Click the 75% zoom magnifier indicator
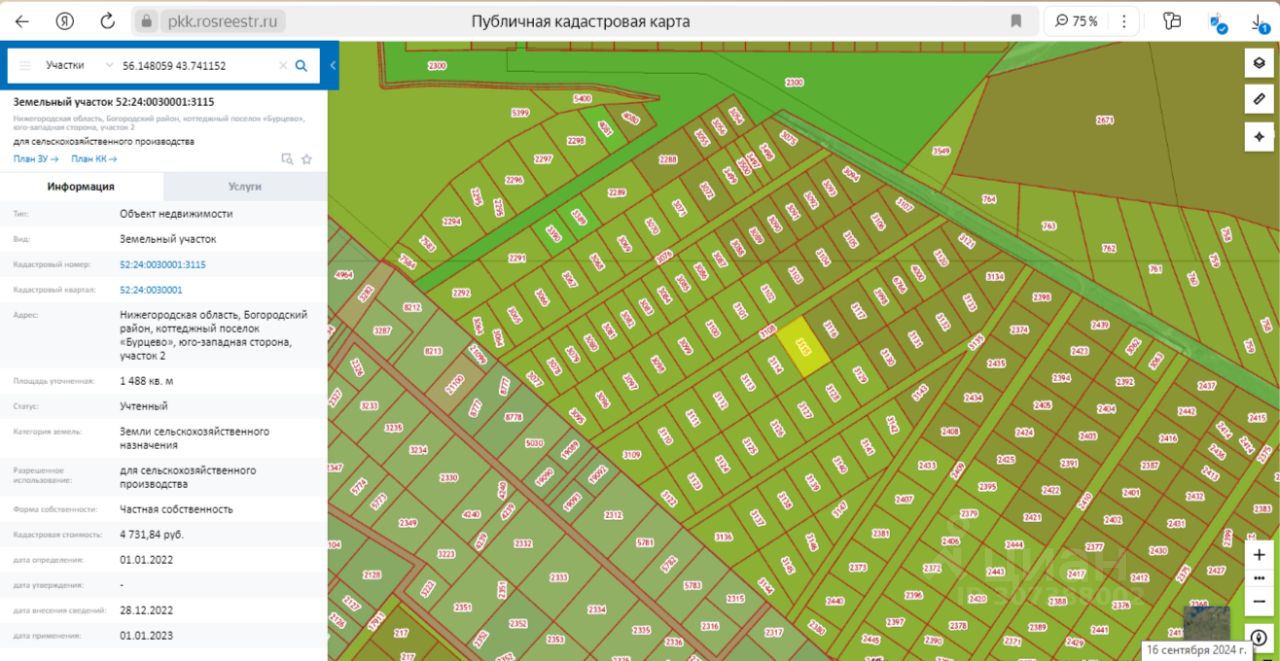 (x=1075, y=21)
